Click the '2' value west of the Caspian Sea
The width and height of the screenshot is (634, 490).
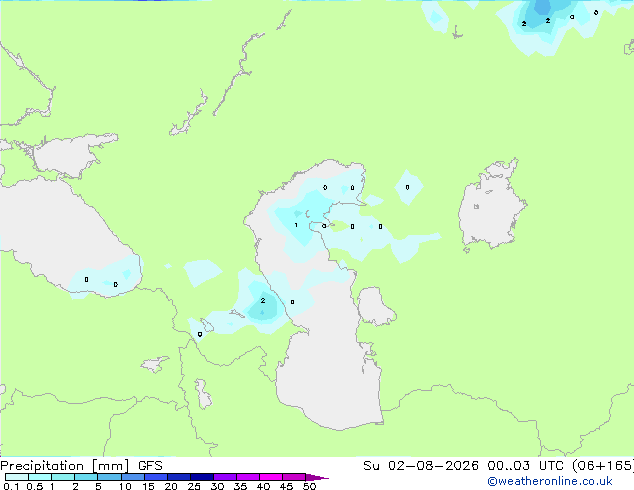tap(263, 300)
